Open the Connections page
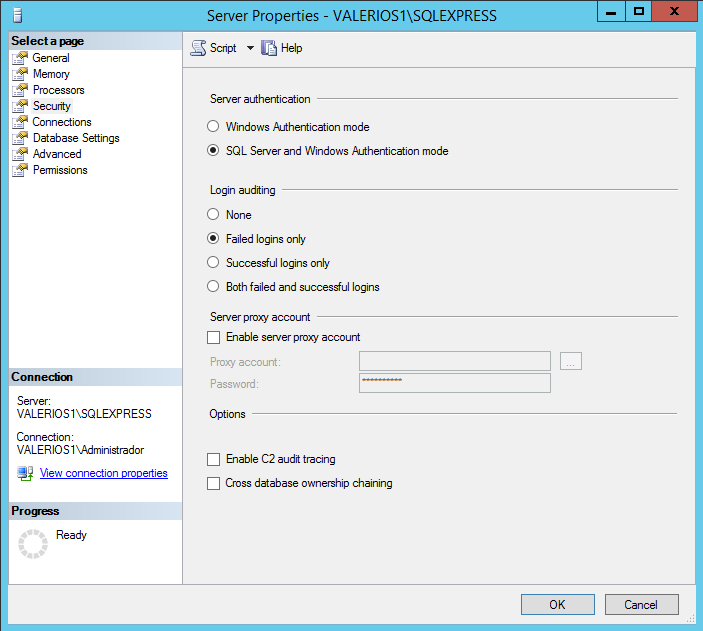Screen dimensions: 703x631 pos(62,122)
